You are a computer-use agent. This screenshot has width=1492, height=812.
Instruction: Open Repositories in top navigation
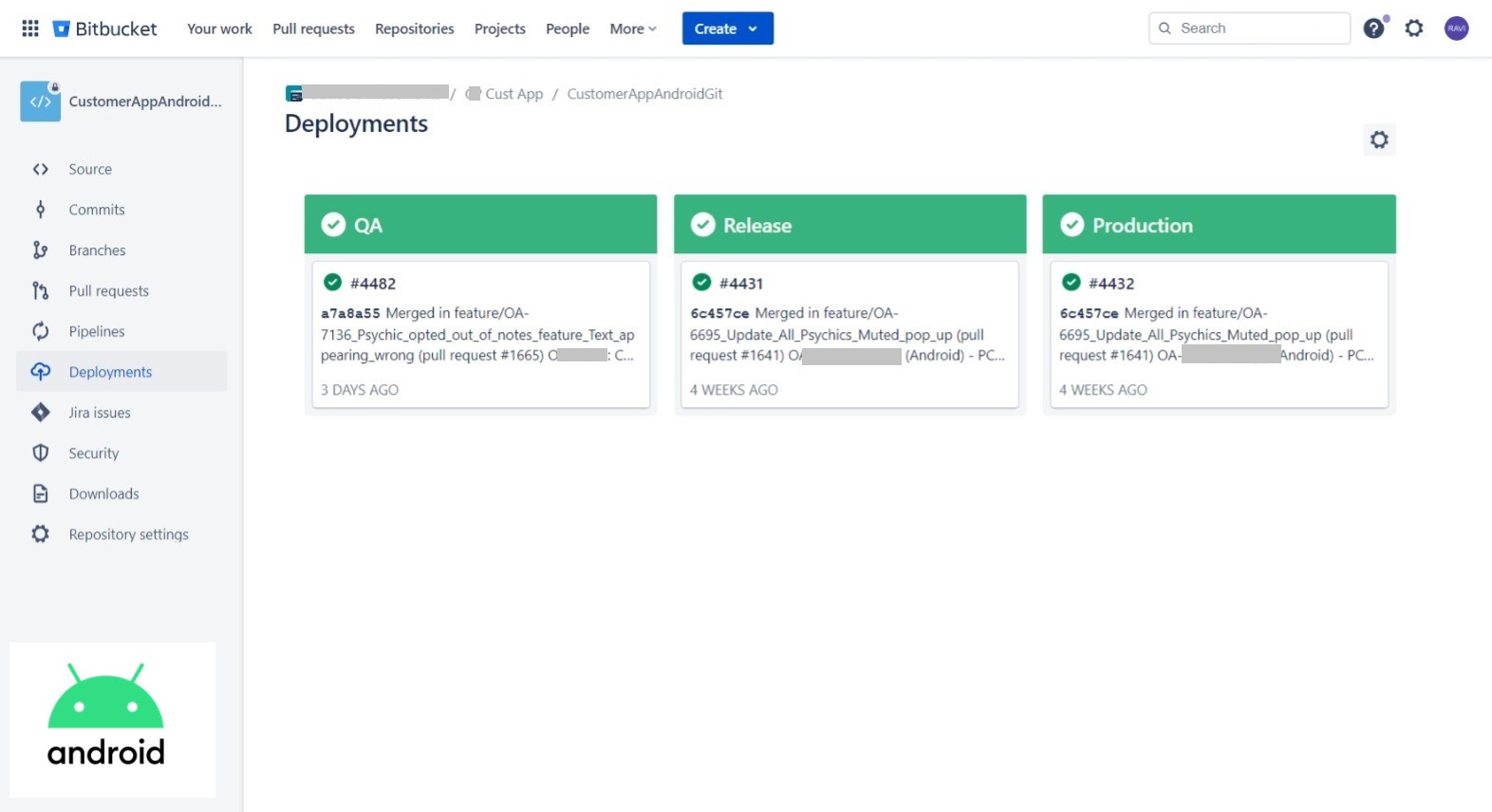click(414, 28)
